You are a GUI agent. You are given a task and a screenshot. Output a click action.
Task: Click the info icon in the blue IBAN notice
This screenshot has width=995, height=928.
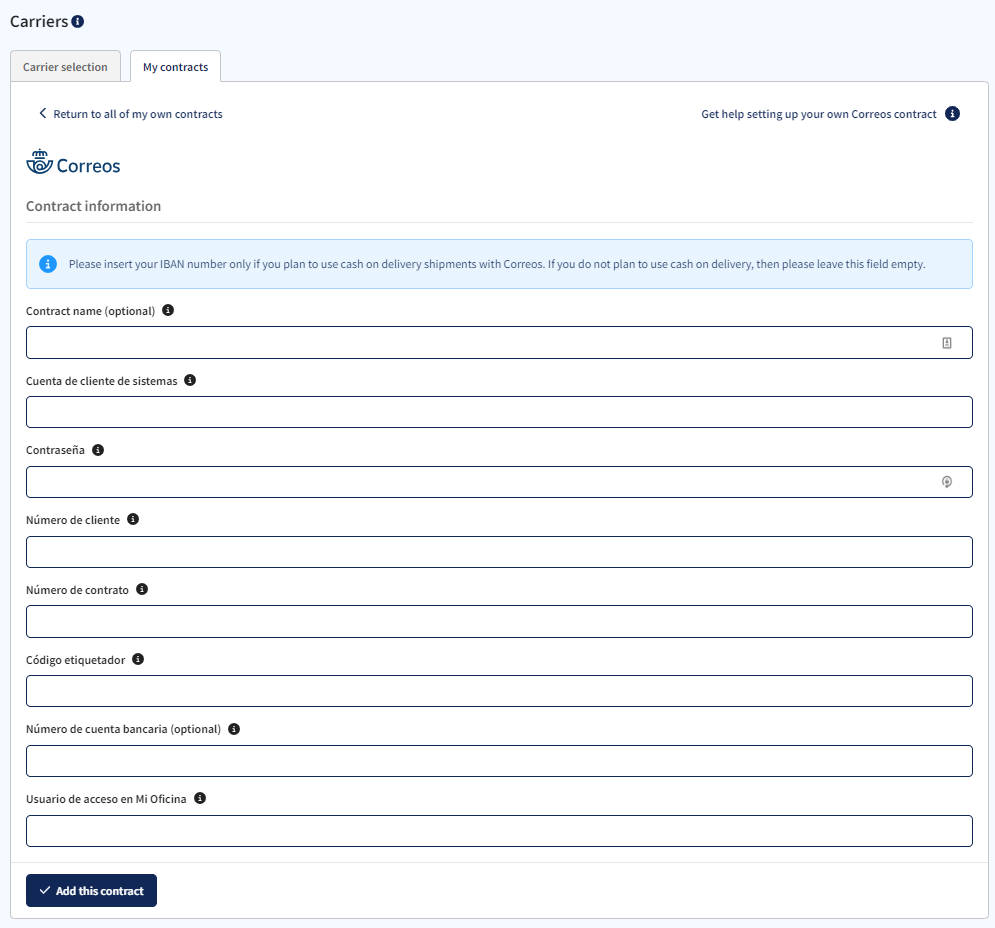tap(47, 264)
